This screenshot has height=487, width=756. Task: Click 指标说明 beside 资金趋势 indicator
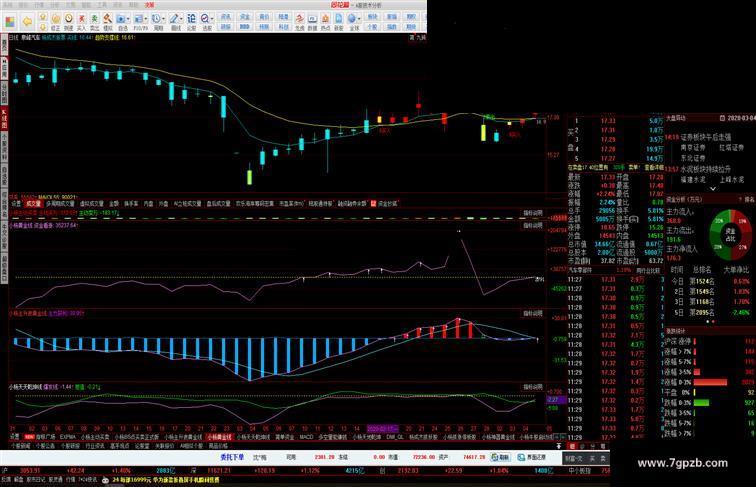(x=533, y=225)
